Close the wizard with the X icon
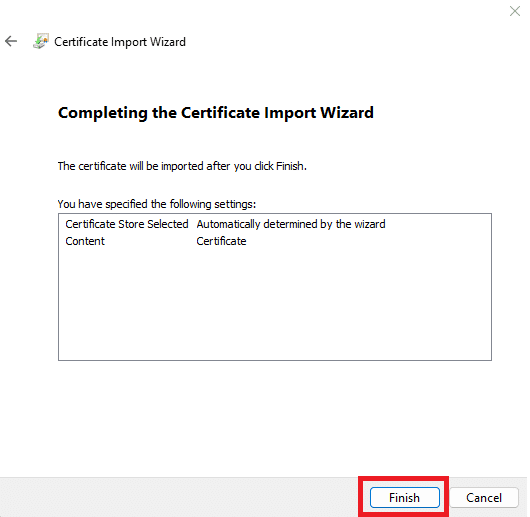Image resolution: width=530 pixels, height=517 pixels. pos(515,11)
